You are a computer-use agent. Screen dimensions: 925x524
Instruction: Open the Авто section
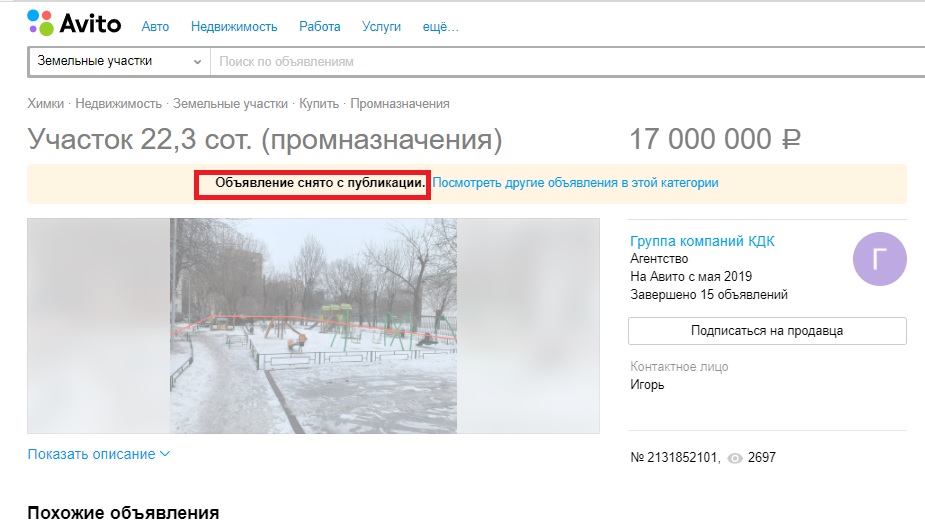(155, 27)
